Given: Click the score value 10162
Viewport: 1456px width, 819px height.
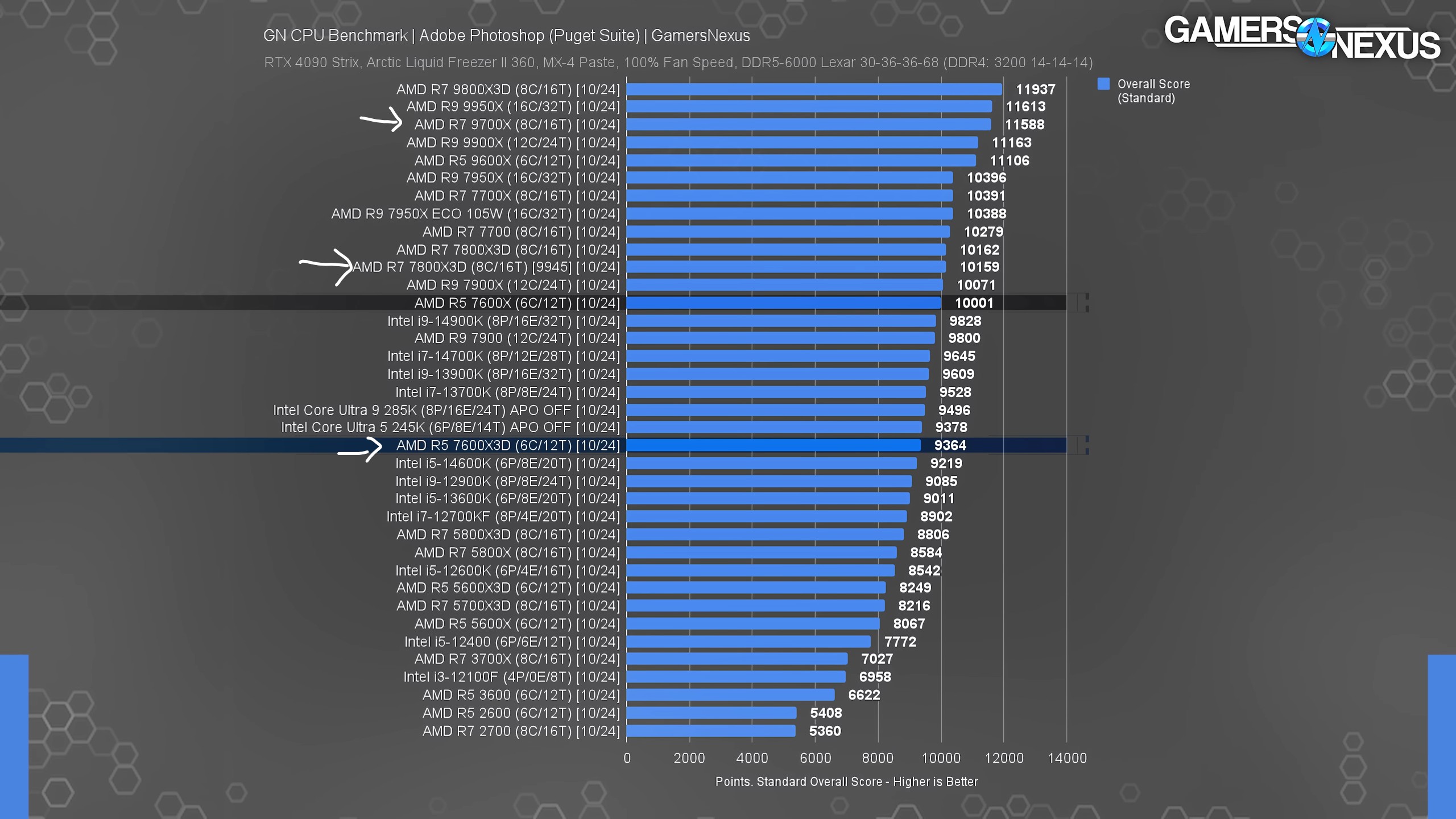Looking at the screenshot, I should point(979,250).
